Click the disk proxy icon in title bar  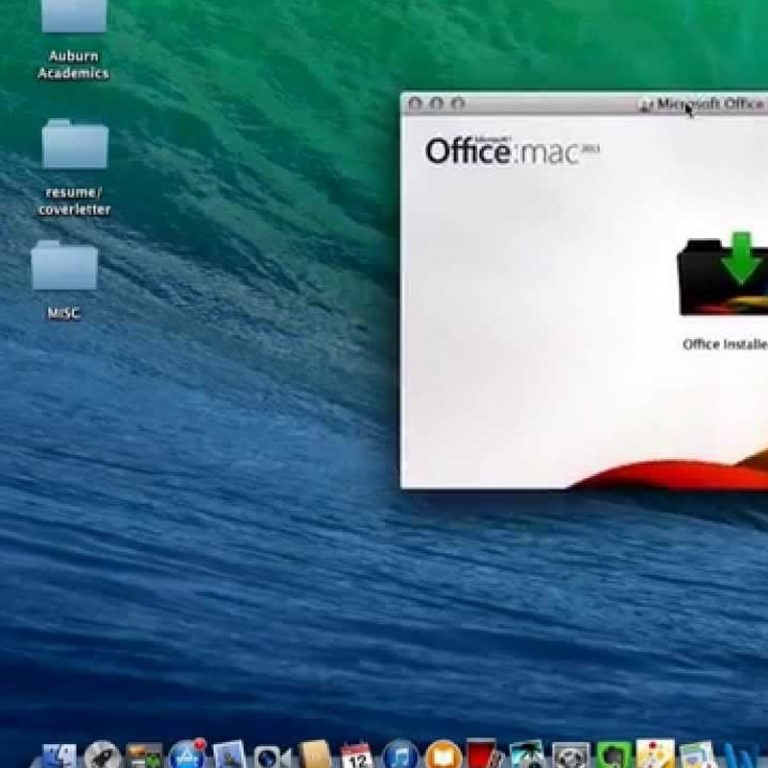[x=646, y=104]
